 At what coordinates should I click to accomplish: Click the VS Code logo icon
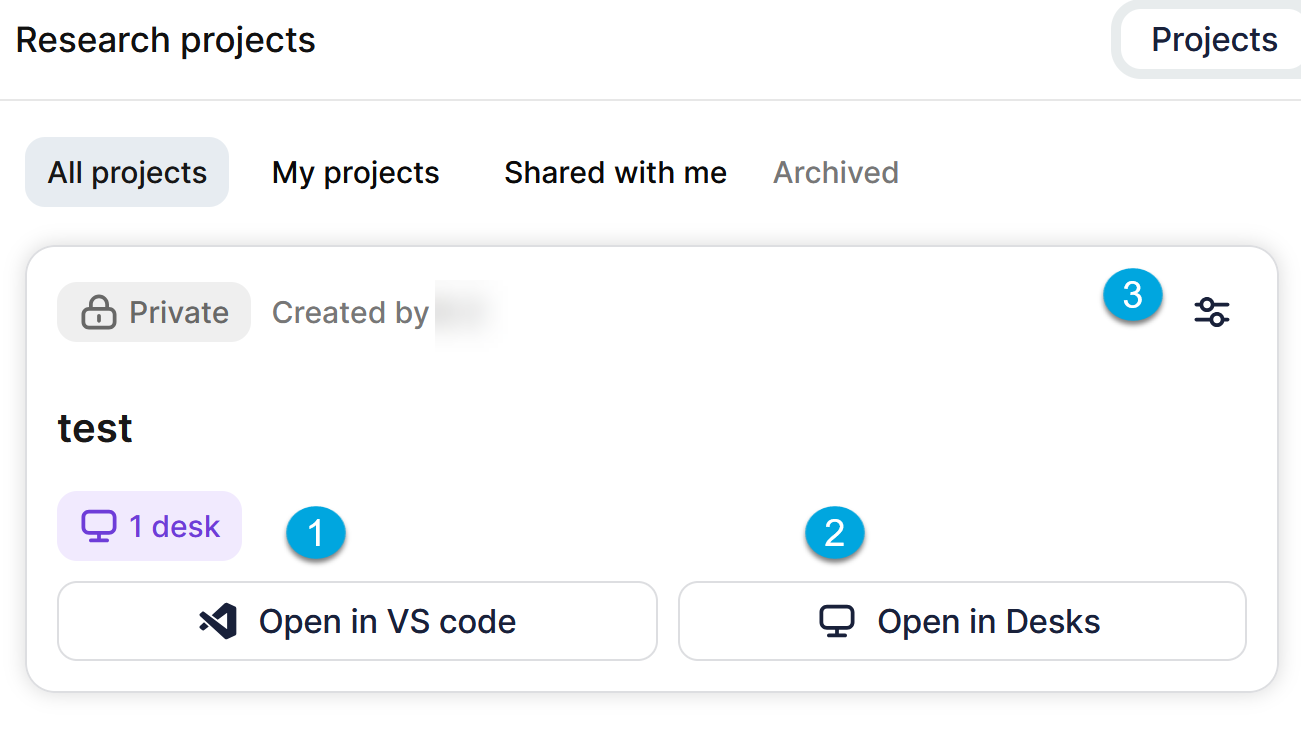point(218,621)
